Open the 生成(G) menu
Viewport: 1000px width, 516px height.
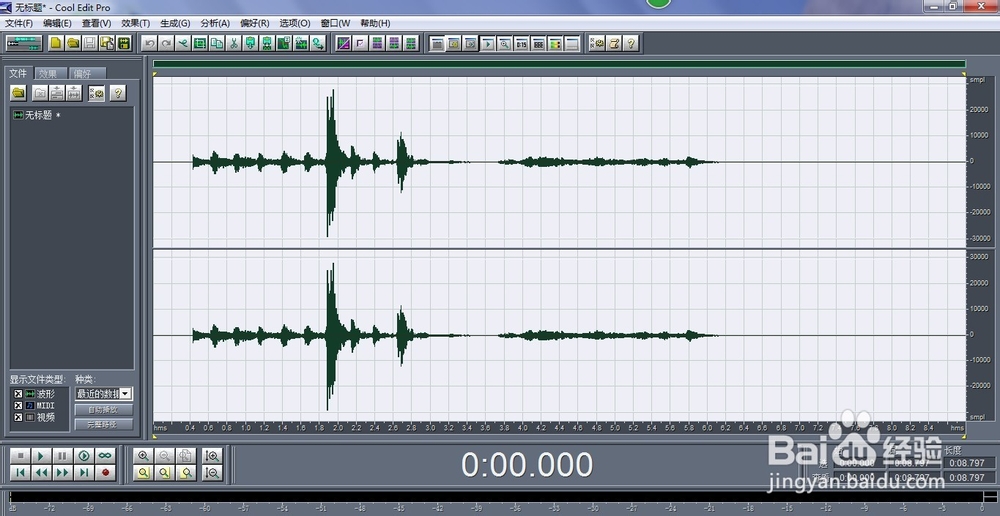tap(175, 23)
